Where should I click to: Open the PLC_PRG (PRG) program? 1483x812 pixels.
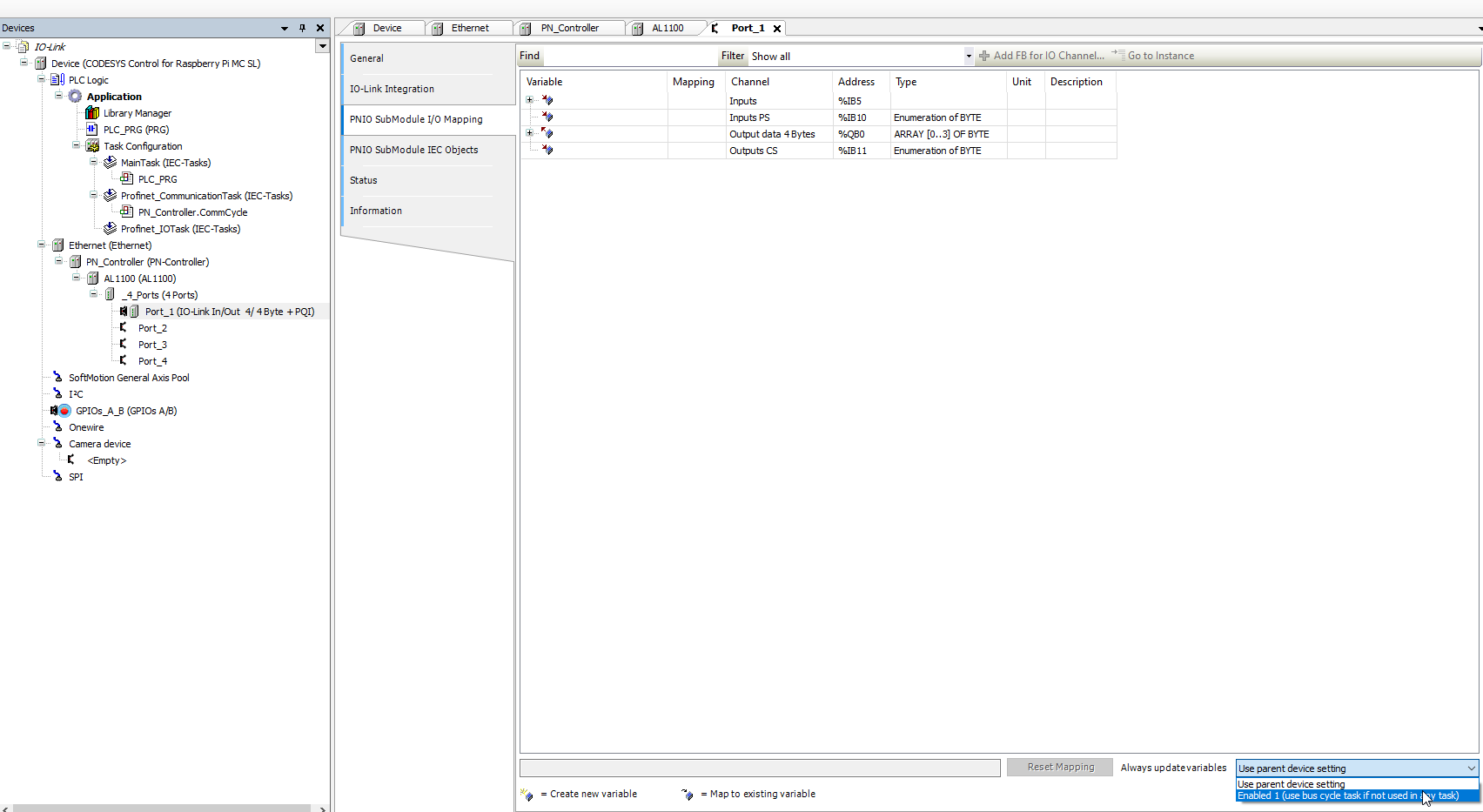(x=135, y=129)
